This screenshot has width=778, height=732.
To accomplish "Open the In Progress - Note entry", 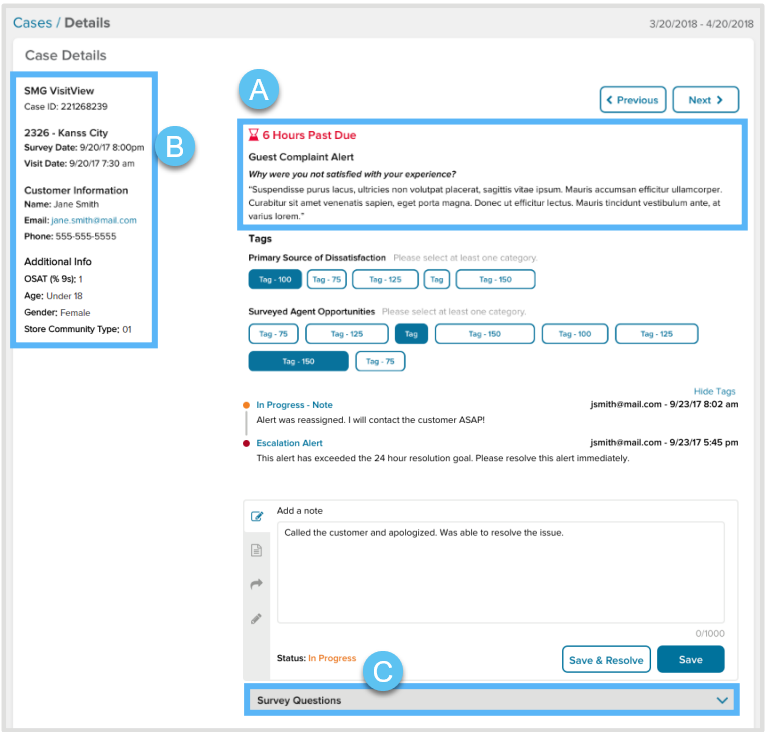I will click(x=294, y=405).
